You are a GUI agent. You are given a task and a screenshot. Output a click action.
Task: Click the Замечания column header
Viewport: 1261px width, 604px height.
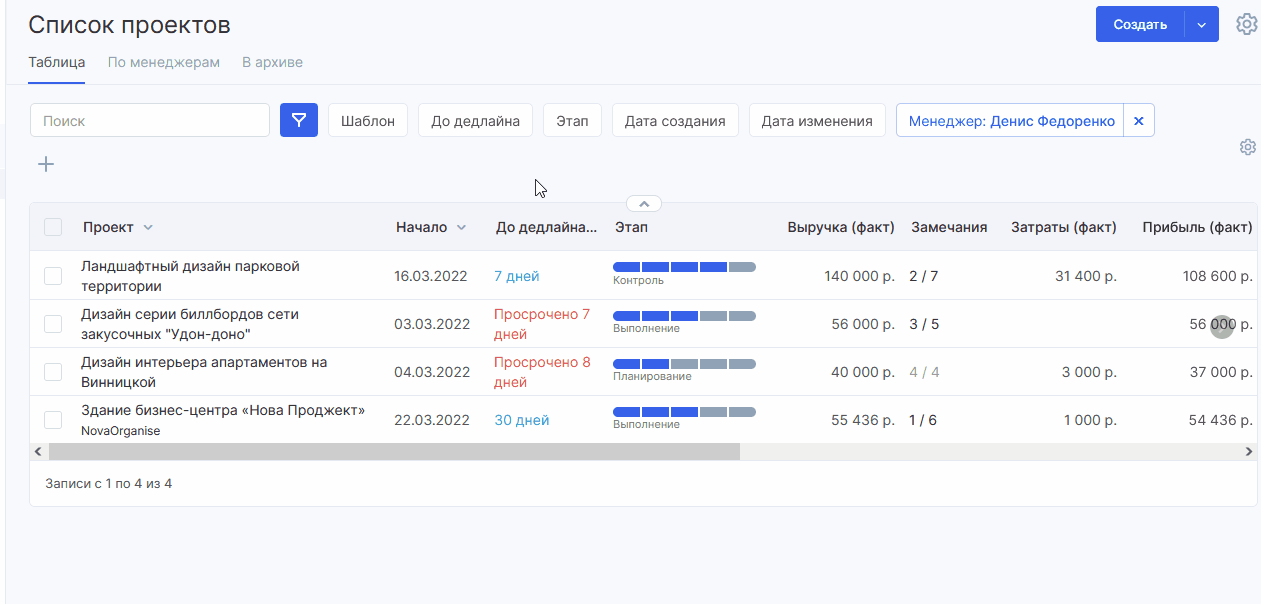(949, 227)
